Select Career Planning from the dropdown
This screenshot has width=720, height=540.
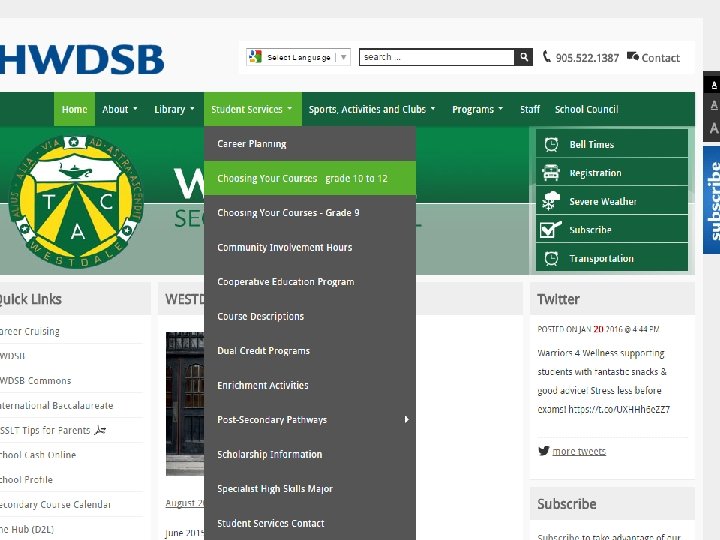(x=310, y=144)
